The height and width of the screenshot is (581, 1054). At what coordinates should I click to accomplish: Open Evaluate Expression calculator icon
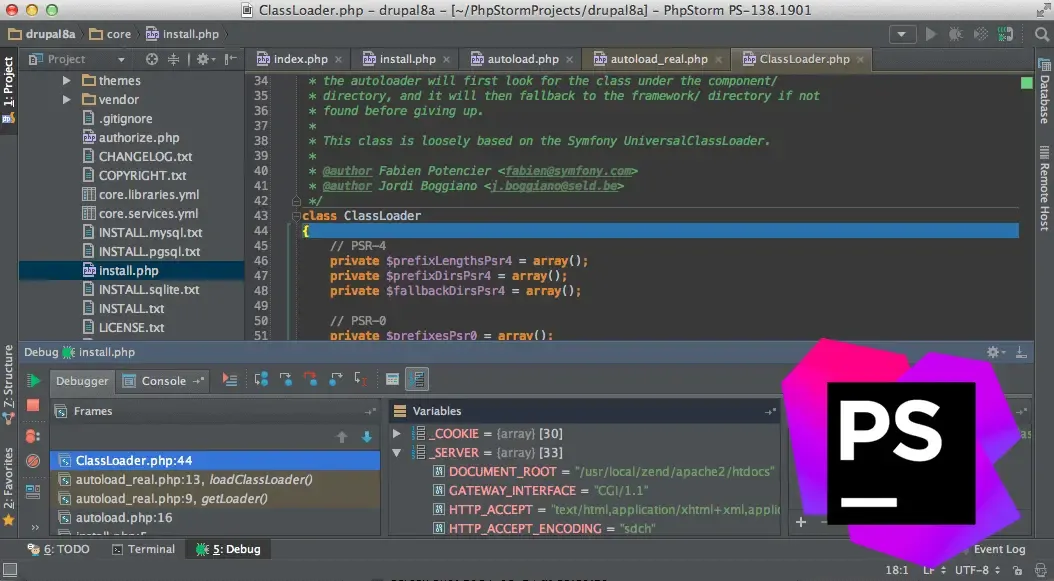click(393, 379)
